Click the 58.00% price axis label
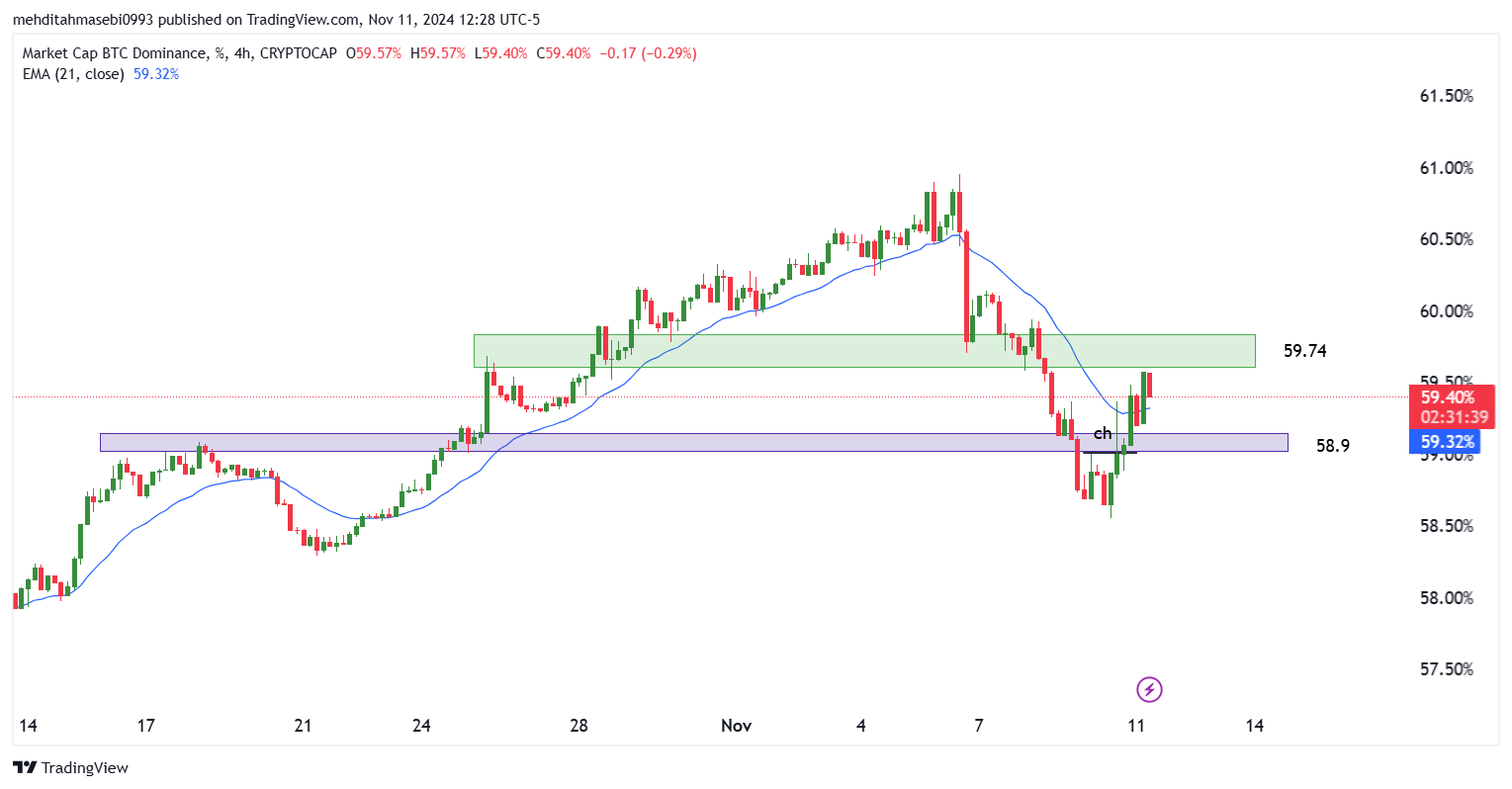The width and height of the screenshot is (1512, 789). tap(1447, 598)
